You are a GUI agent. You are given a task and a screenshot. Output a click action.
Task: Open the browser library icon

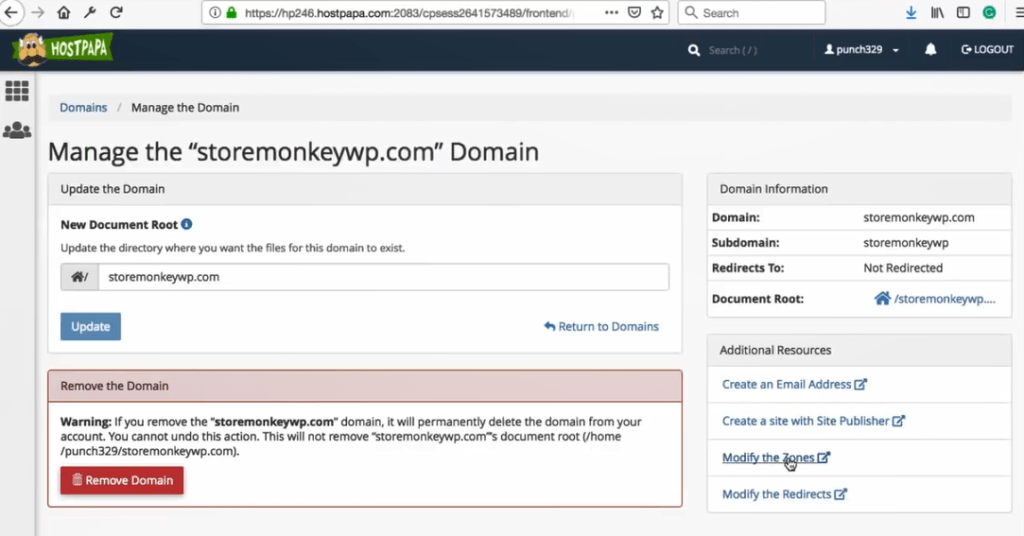click(x=937, y=12)
